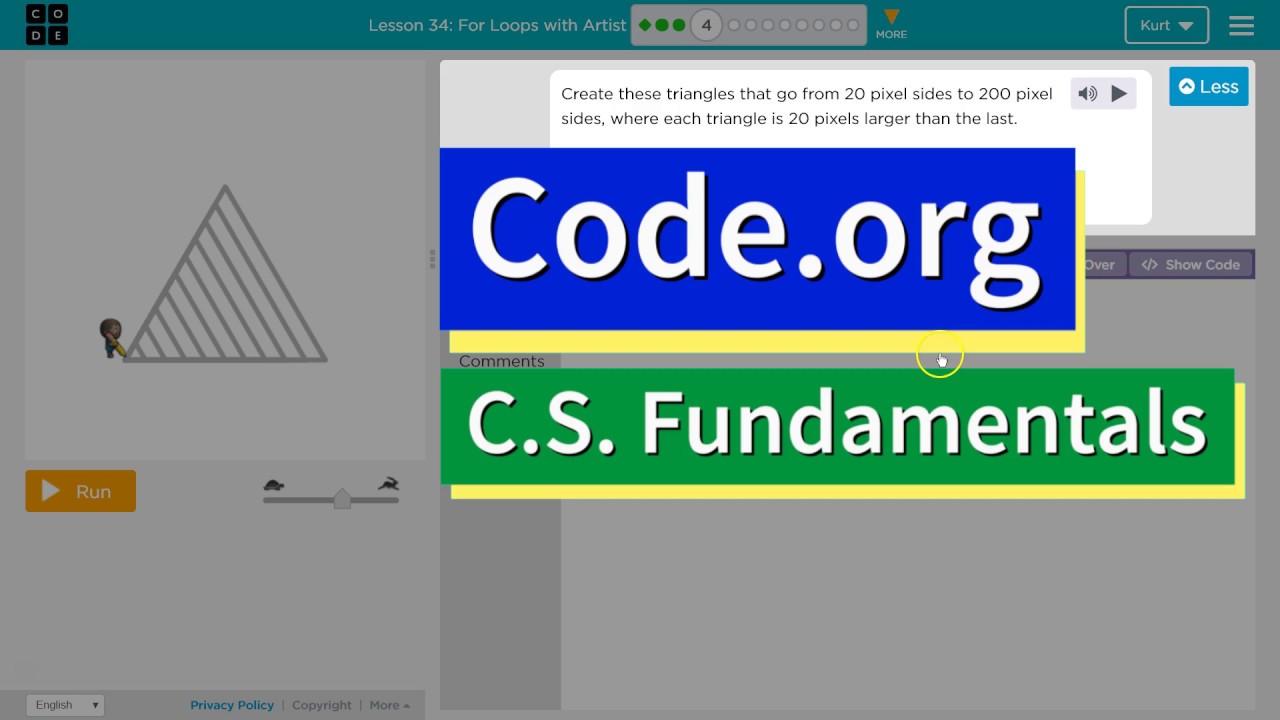Click the Show Code button
The width and height of the screenshot is (1280, 720).
1191,265
